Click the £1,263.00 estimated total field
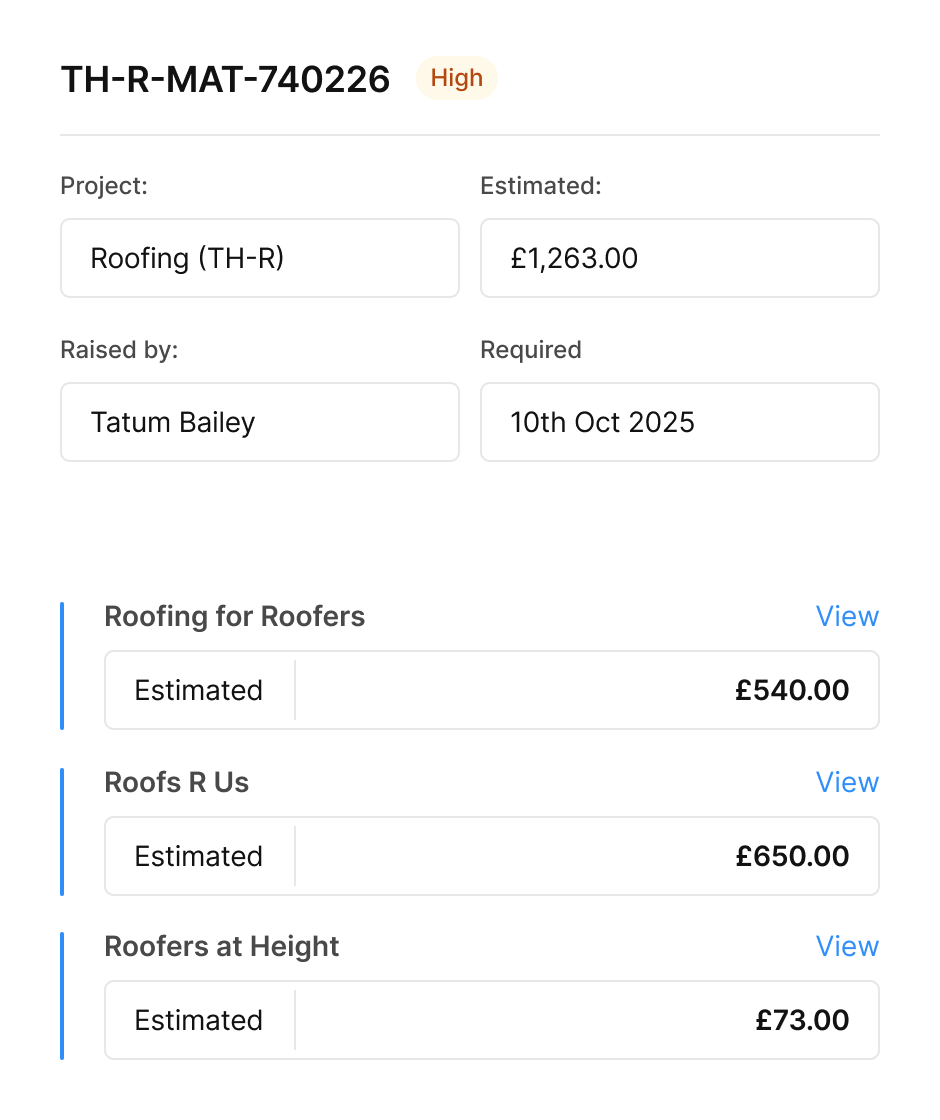940x1120 pixels. click(680, 258)
